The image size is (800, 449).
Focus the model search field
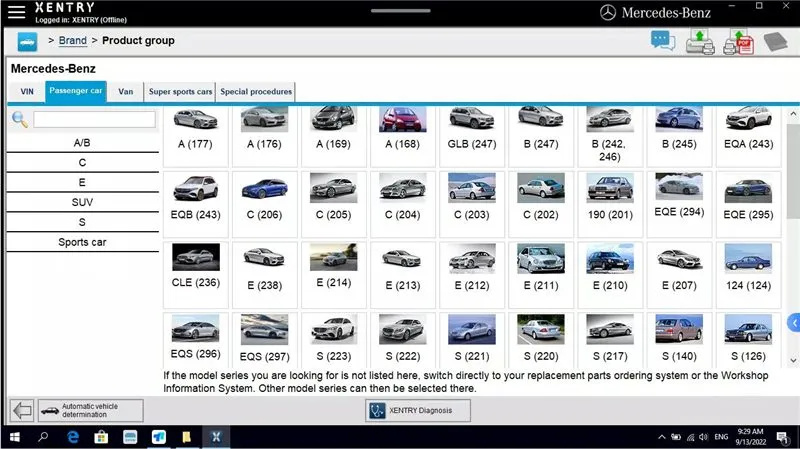pos(94,119)
